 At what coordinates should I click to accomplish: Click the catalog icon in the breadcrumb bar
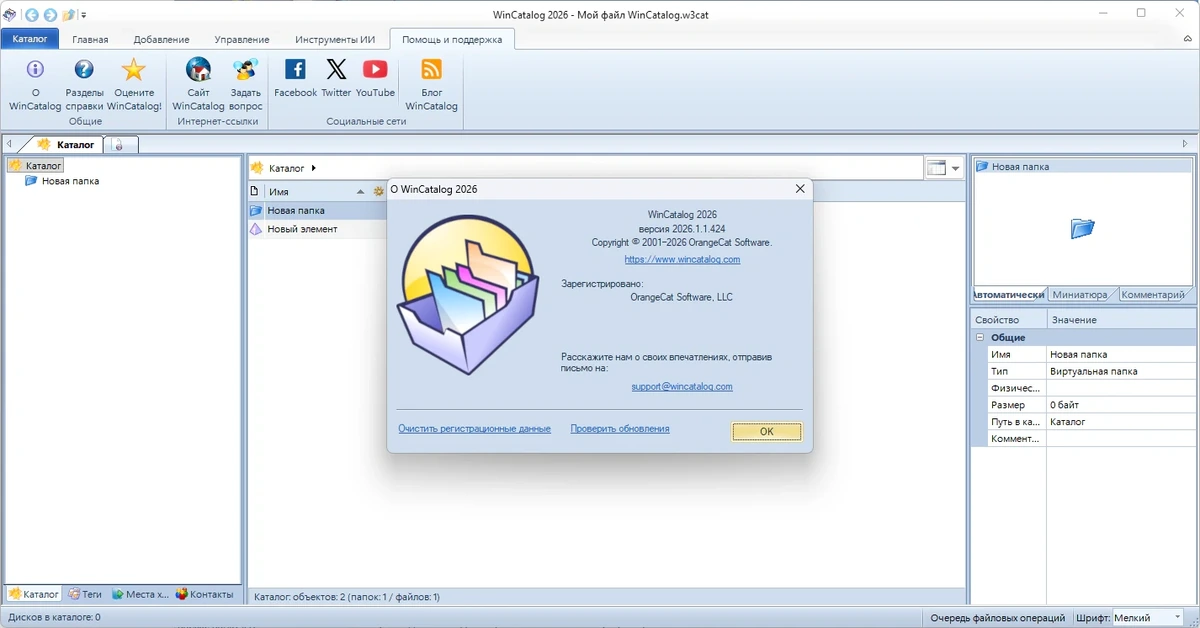257,168
